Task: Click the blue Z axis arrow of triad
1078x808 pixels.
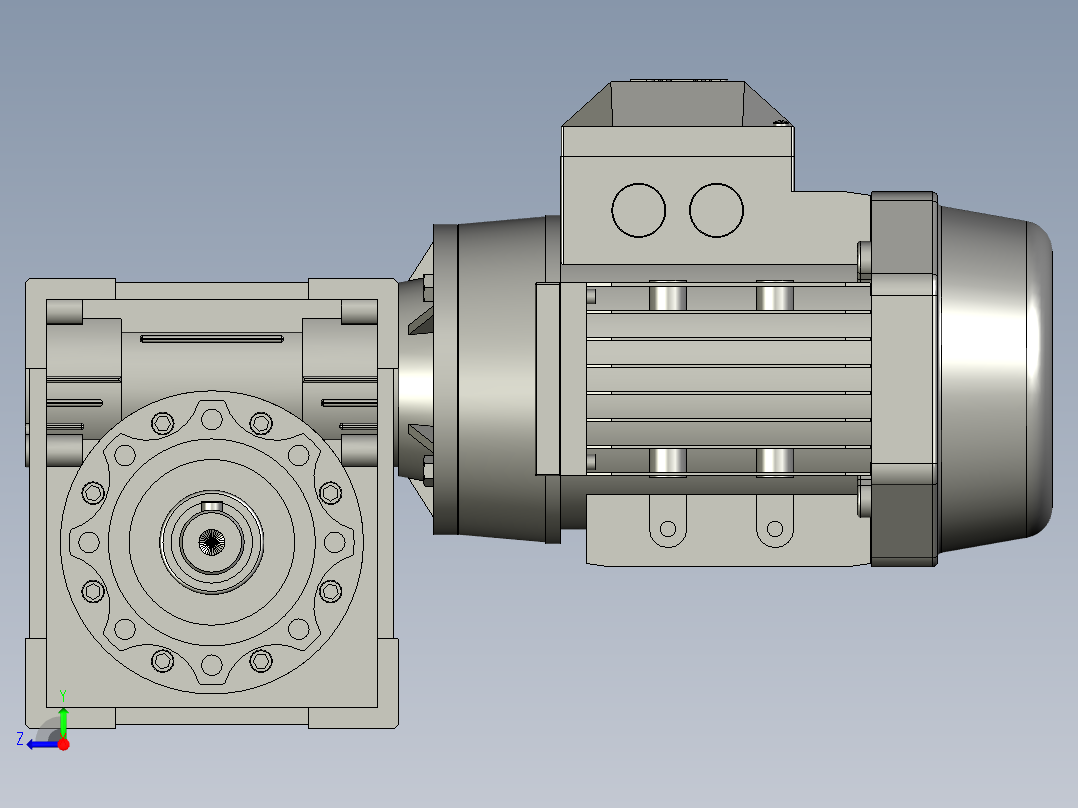Action: coord(41,744)
